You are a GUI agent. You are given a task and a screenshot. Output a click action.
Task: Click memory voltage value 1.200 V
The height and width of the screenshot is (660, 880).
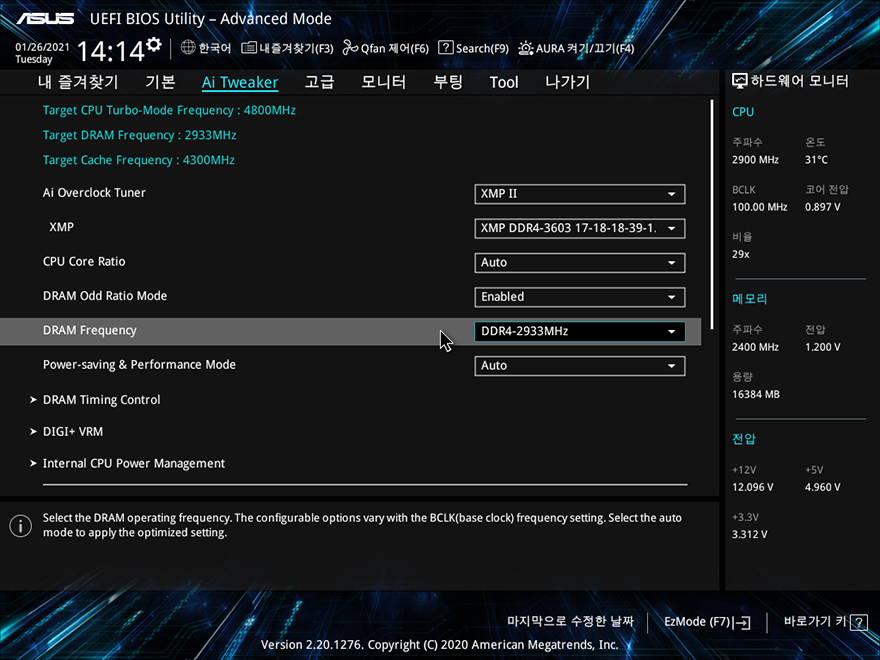click(823, 347)
